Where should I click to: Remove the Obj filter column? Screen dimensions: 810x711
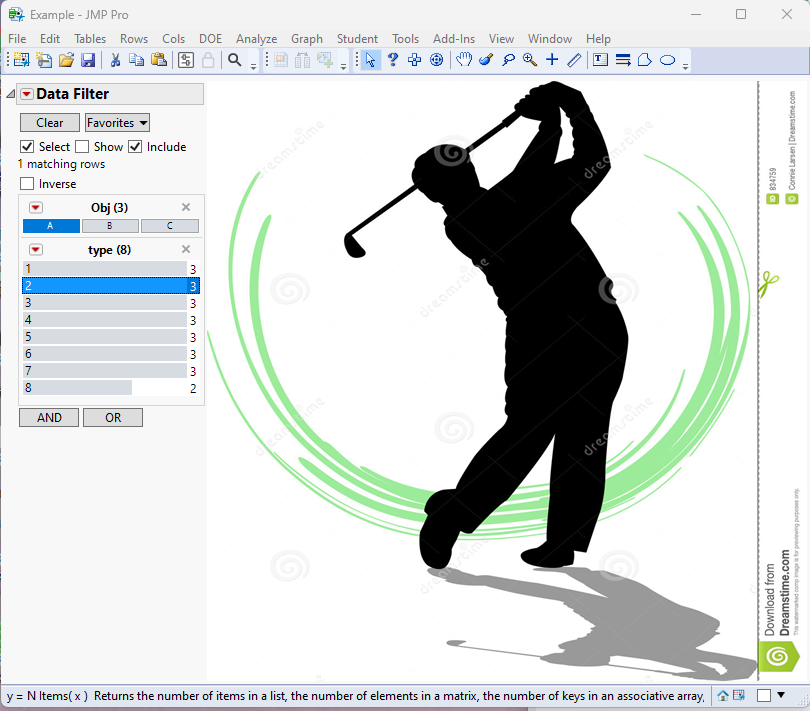coord(186,207)
